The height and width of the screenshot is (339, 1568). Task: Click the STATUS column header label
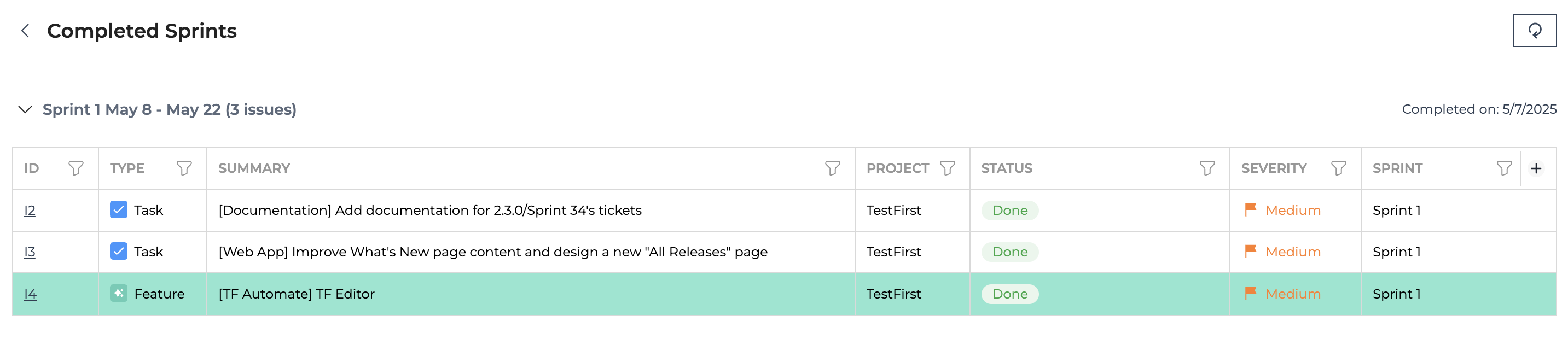pyautogui.click(x=1006, y=168)
